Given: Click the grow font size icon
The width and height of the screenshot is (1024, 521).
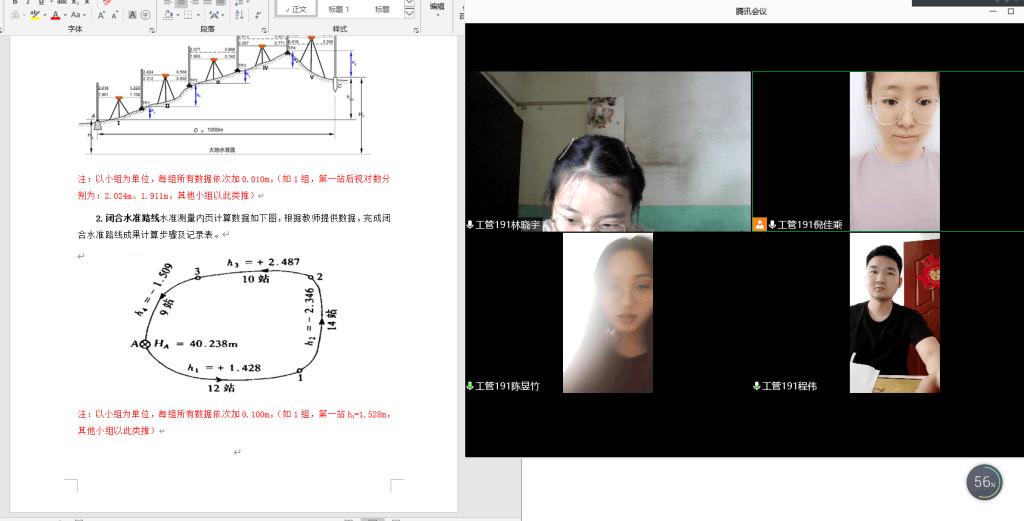Looking at the screenshot, I should tap(101, 15).
